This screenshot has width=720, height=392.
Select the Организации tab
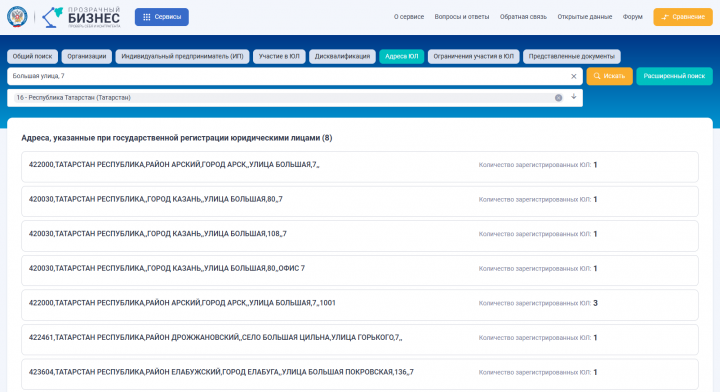(x=86, y=56)
